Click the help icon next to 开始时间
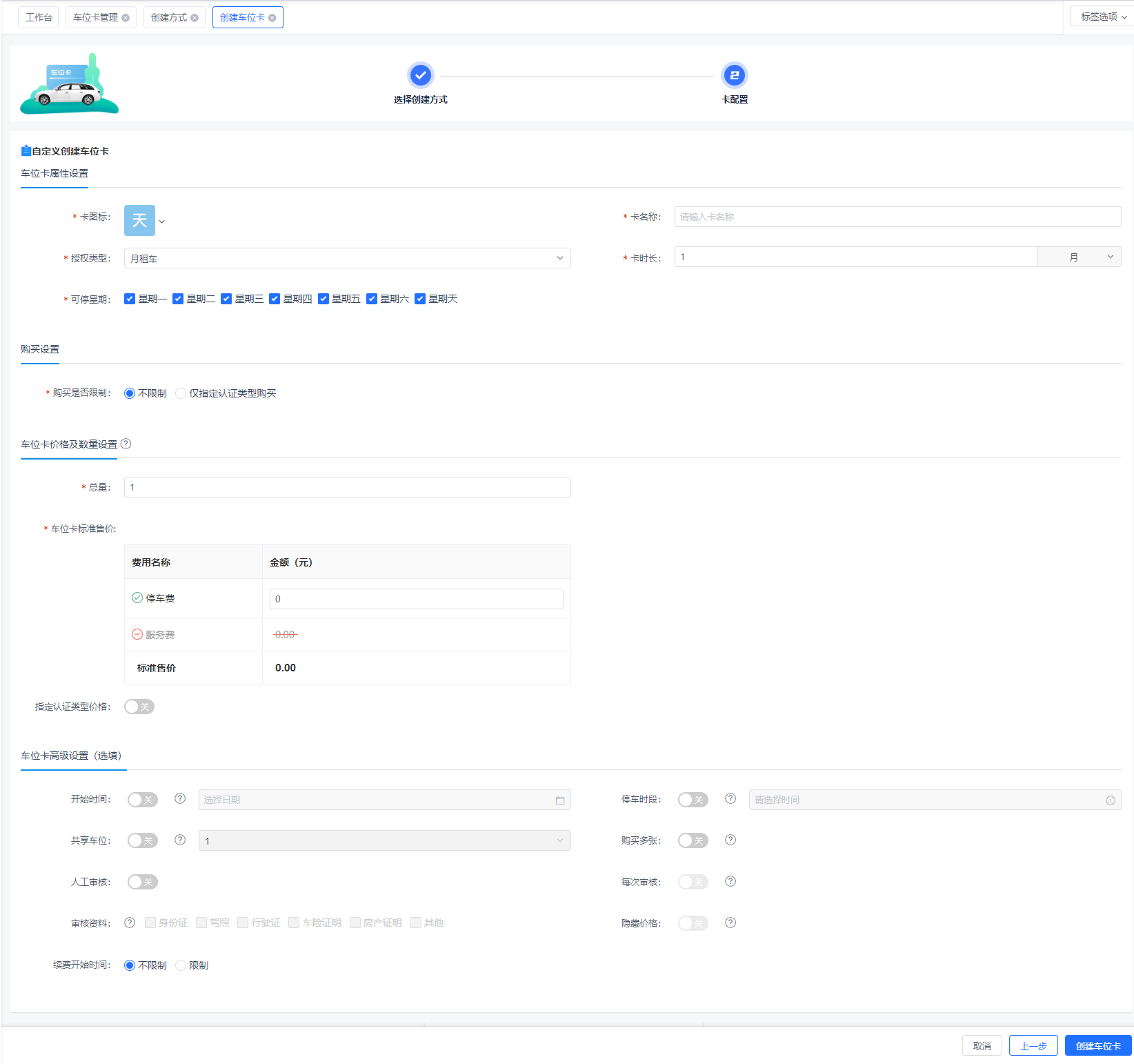 [x=180, y=798]
